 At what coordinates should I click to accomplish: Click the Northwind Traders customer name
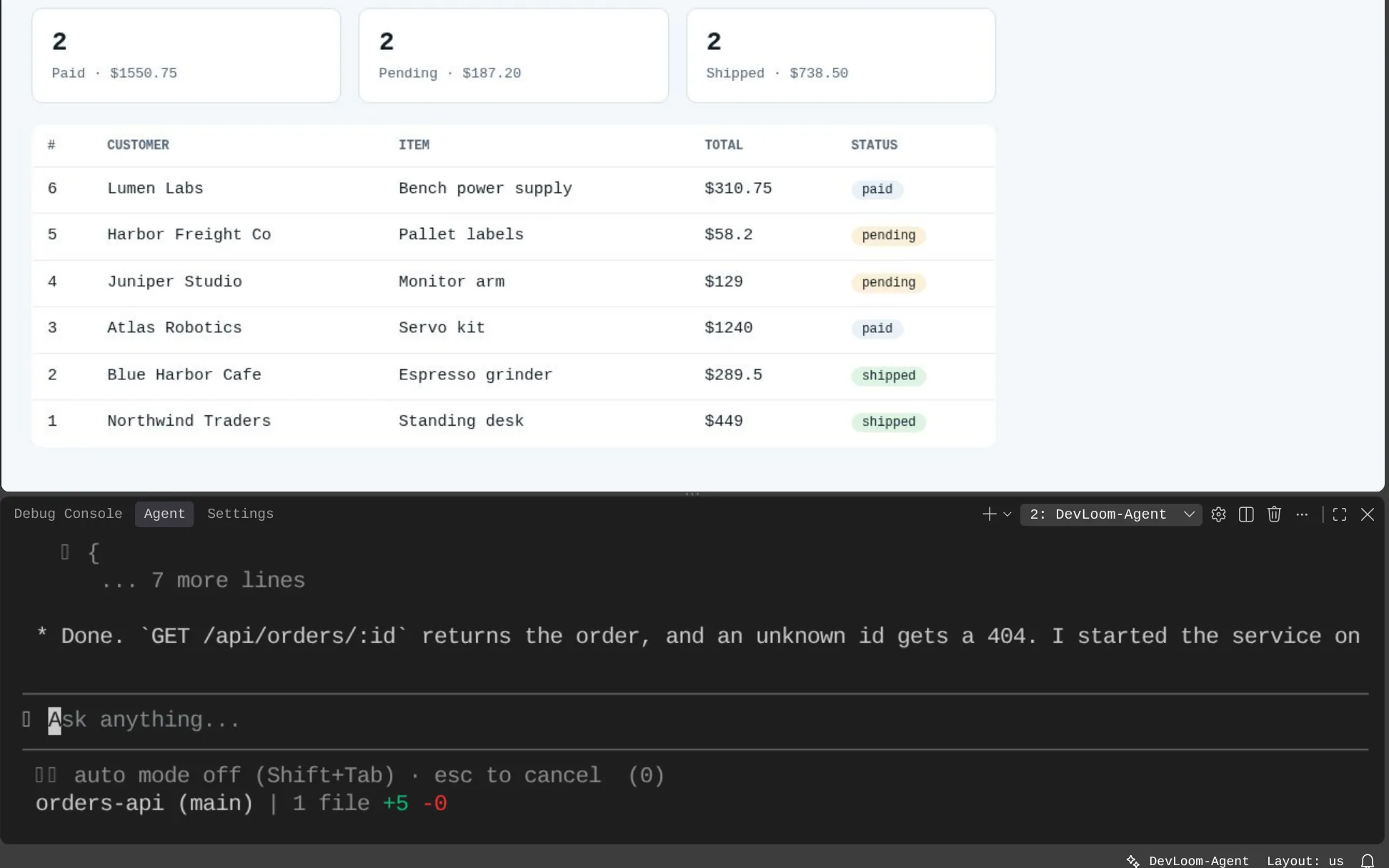tap(189, 421)
